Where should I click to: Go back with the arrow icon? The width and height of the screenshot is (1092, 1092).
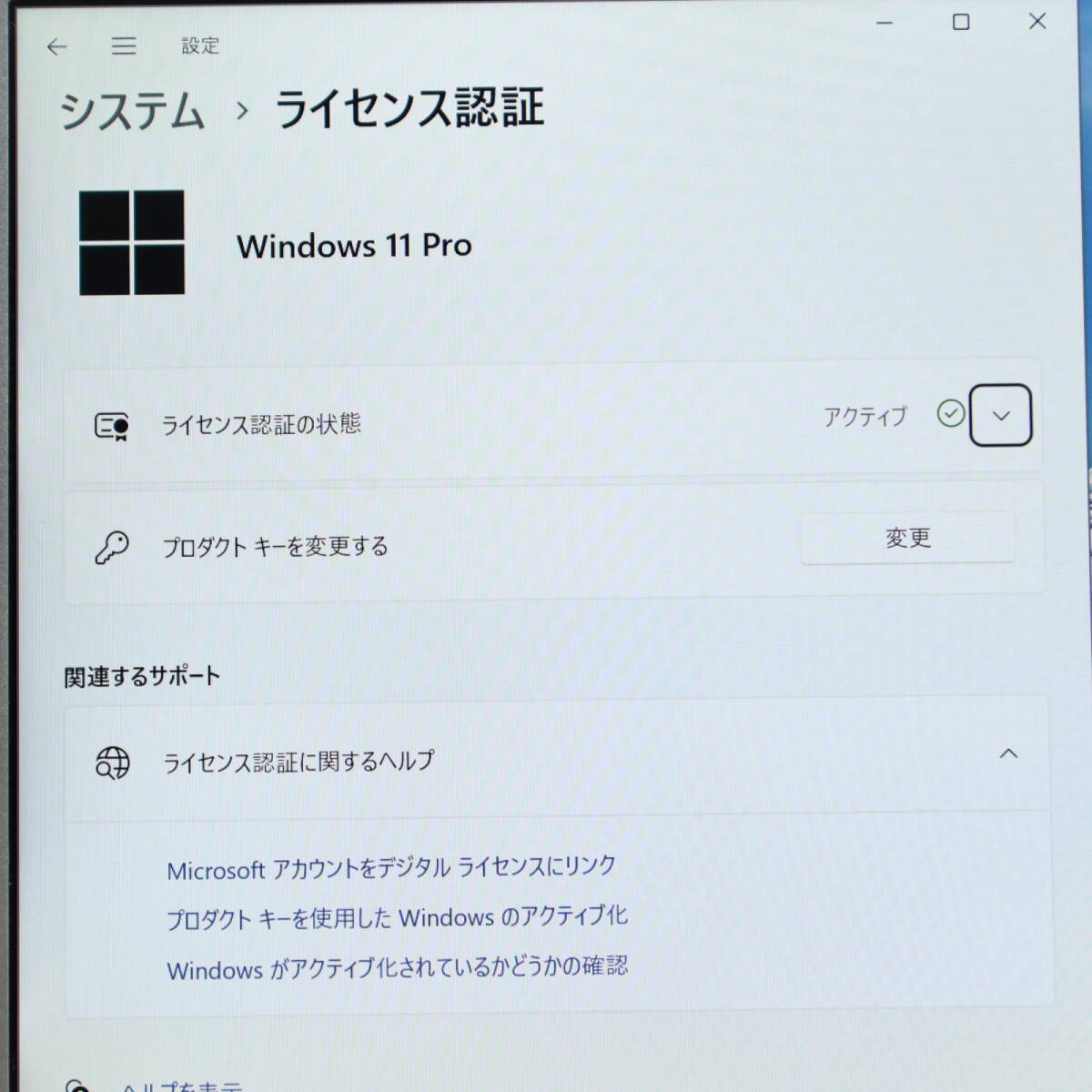pos(56,46)
